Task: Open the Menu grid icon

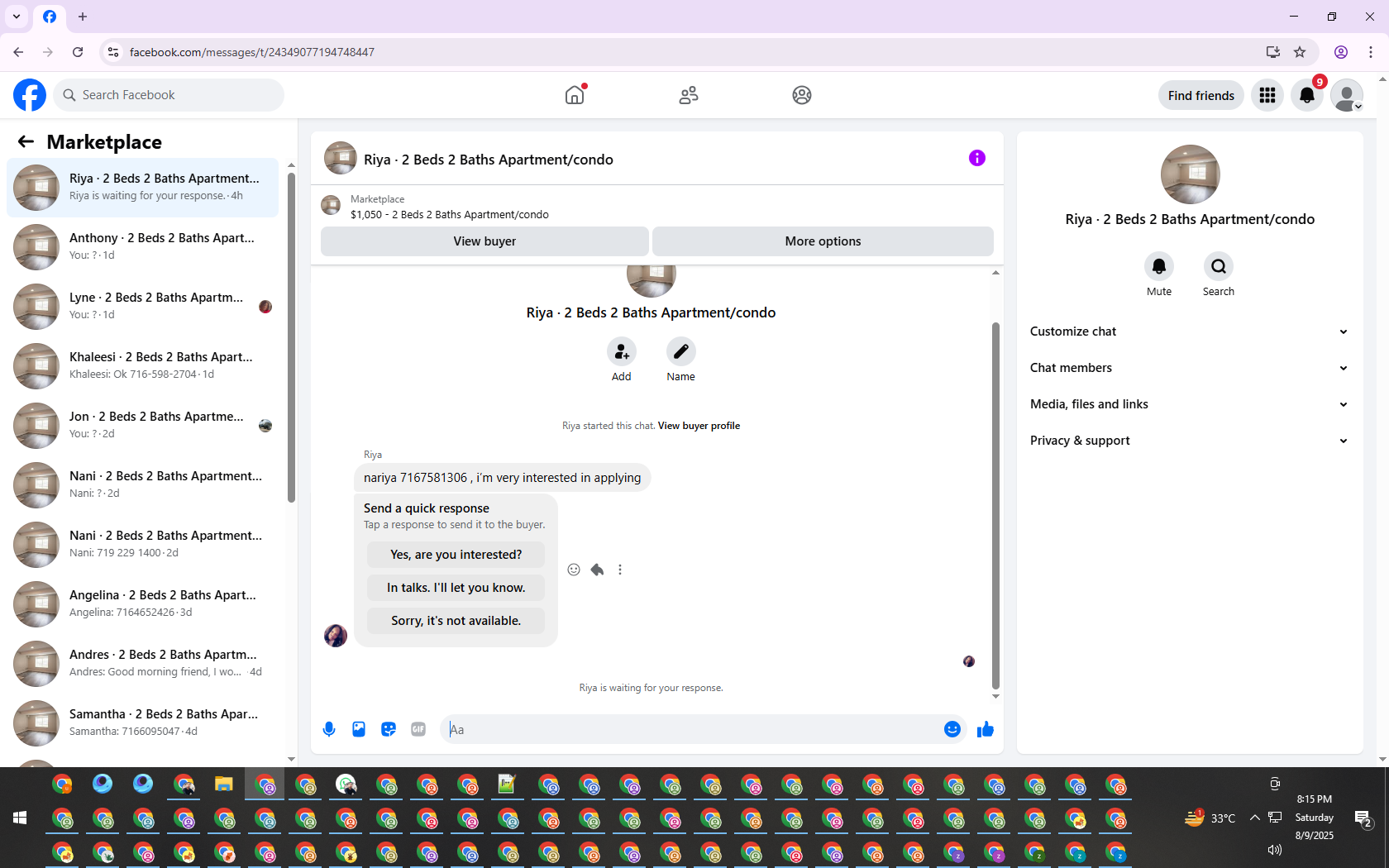Action: (x=1267, y=95)
